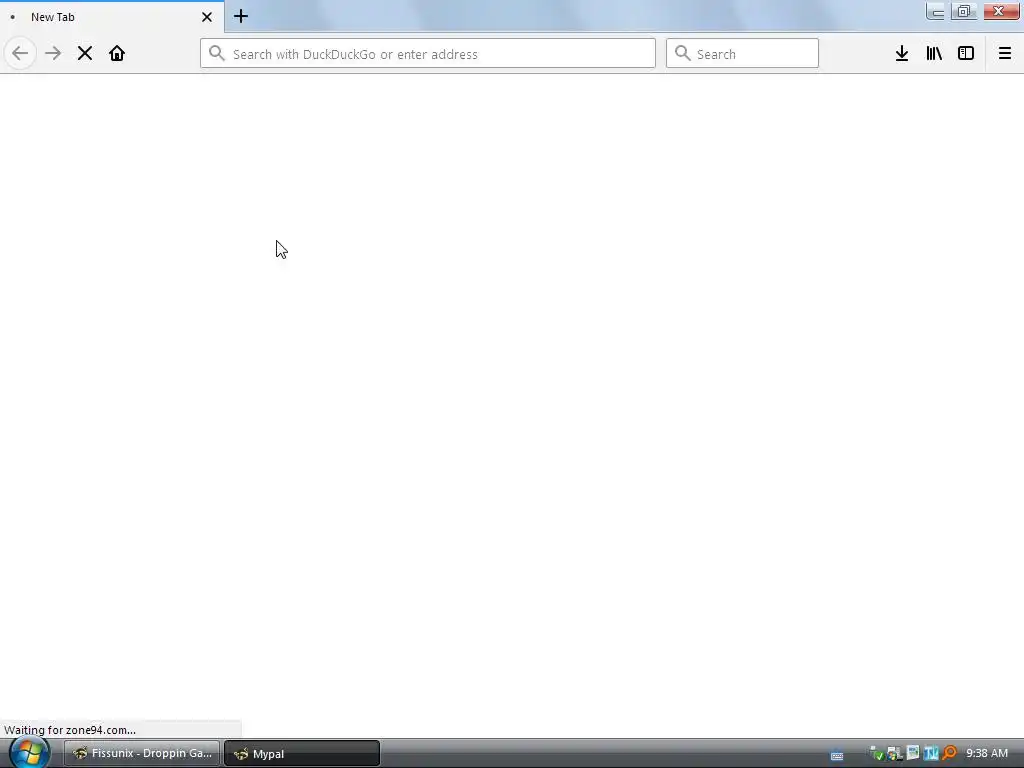This screenshot has width=1024, height=768.
Task: Open the Downloads arrow button
Action: [902, 54]
